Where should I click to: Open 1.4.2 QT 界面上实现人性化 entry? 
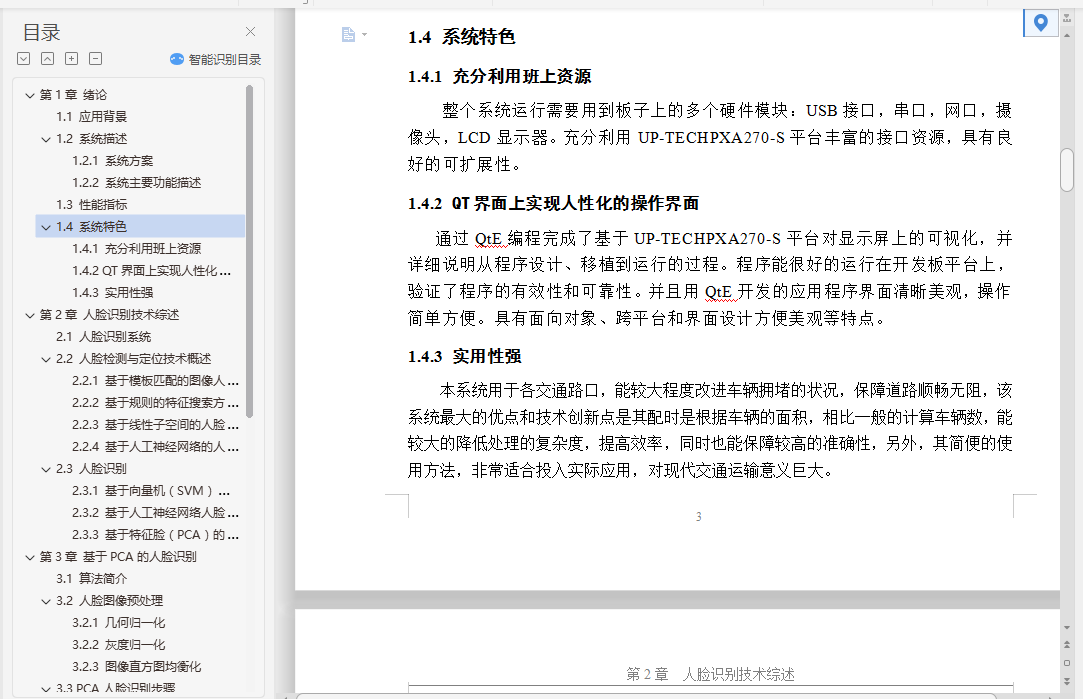point(152,271)
